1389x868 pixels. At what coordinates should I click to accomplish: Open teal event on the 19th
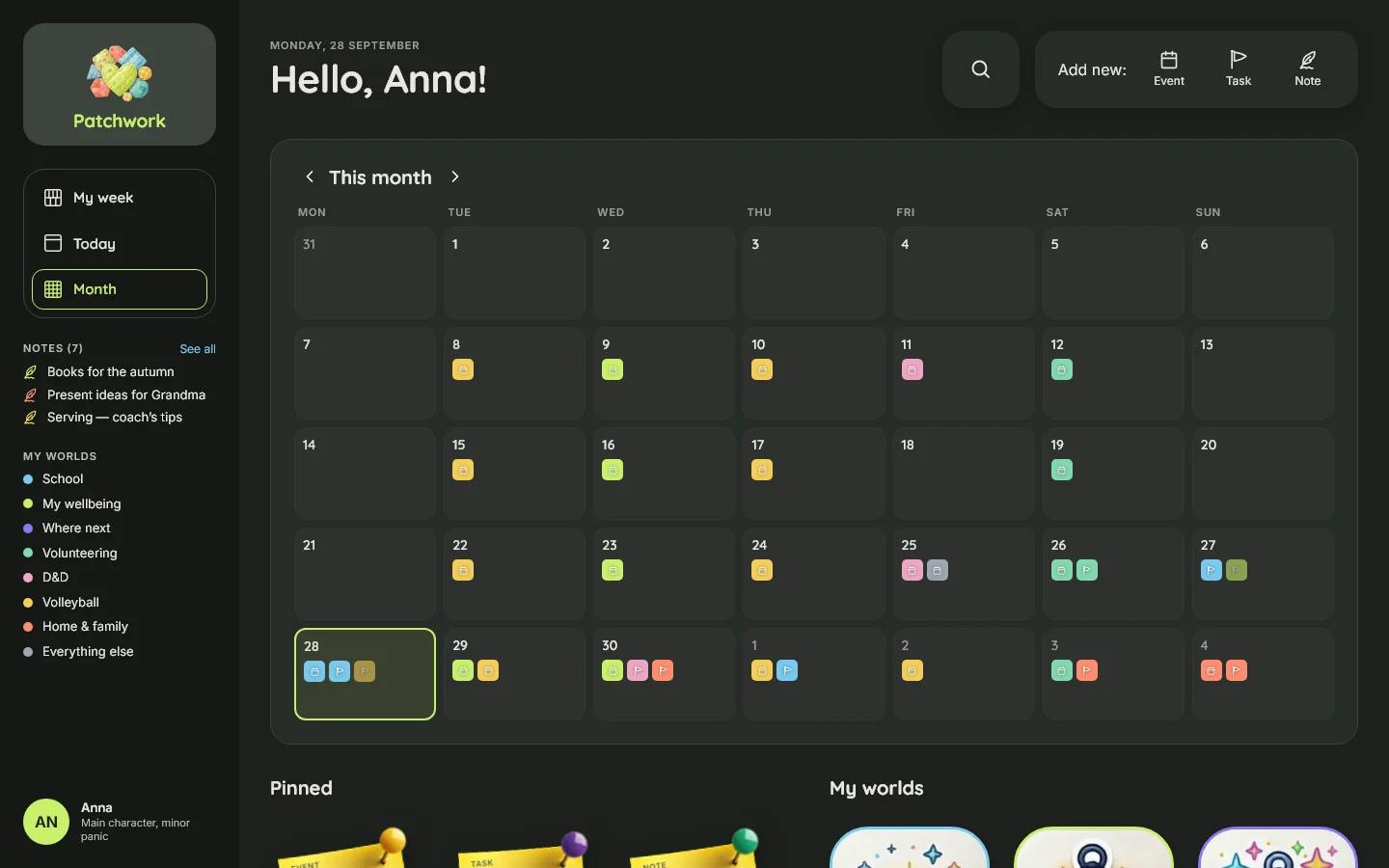[x=1062, y=470]
